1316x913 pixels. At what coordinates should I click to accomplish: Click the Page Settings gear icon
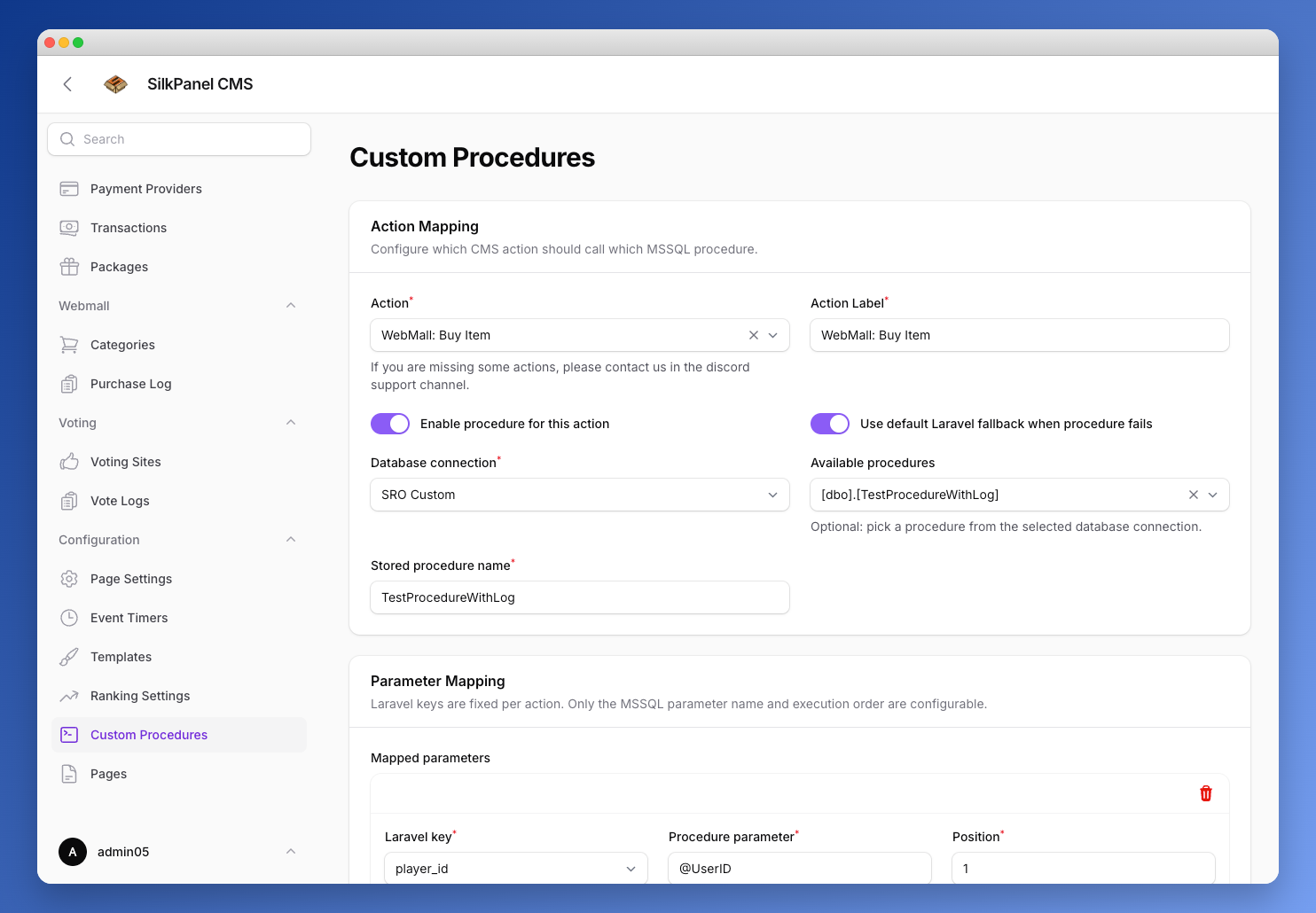[69, 579]
